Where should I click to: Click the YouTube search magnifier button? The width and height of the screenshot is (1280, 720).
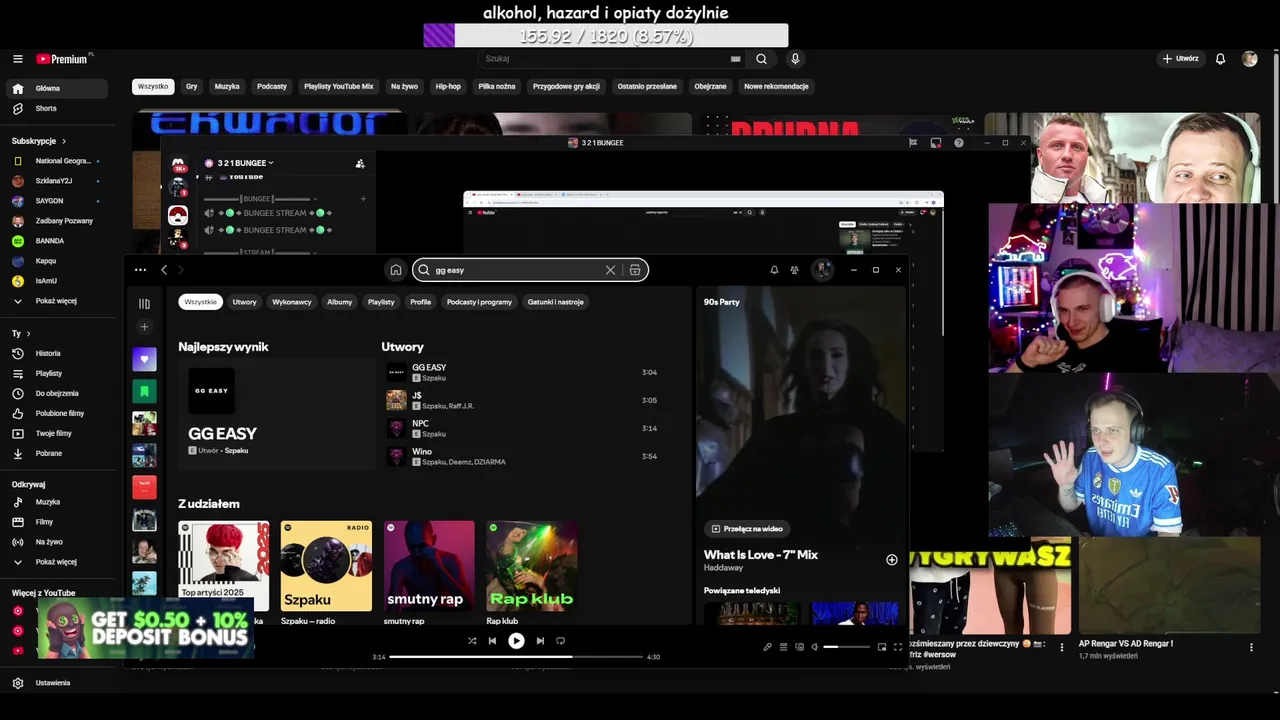[x=761, y=59]
